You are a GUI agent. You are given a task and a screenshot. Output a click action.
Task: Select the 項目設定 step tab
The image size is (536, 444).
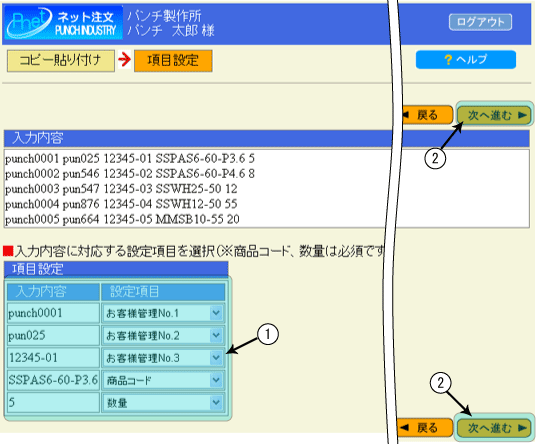pyautogui.click(x=173, y=61)
